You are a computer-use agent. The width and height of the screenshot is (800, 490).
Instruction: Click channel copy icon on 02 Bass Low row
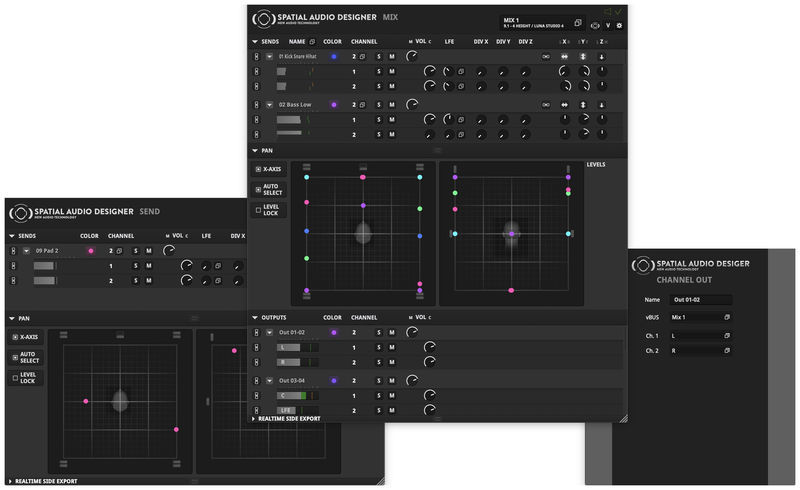362,105
